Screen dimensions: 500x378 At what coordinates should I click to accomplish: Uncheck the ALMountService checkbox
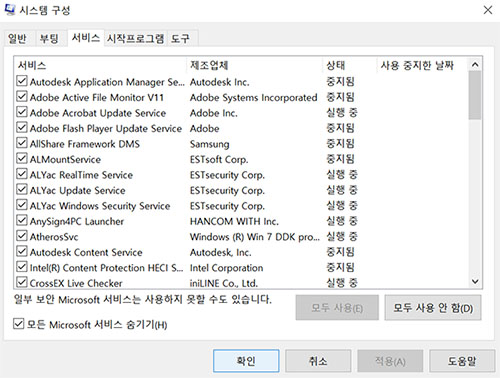22,158
